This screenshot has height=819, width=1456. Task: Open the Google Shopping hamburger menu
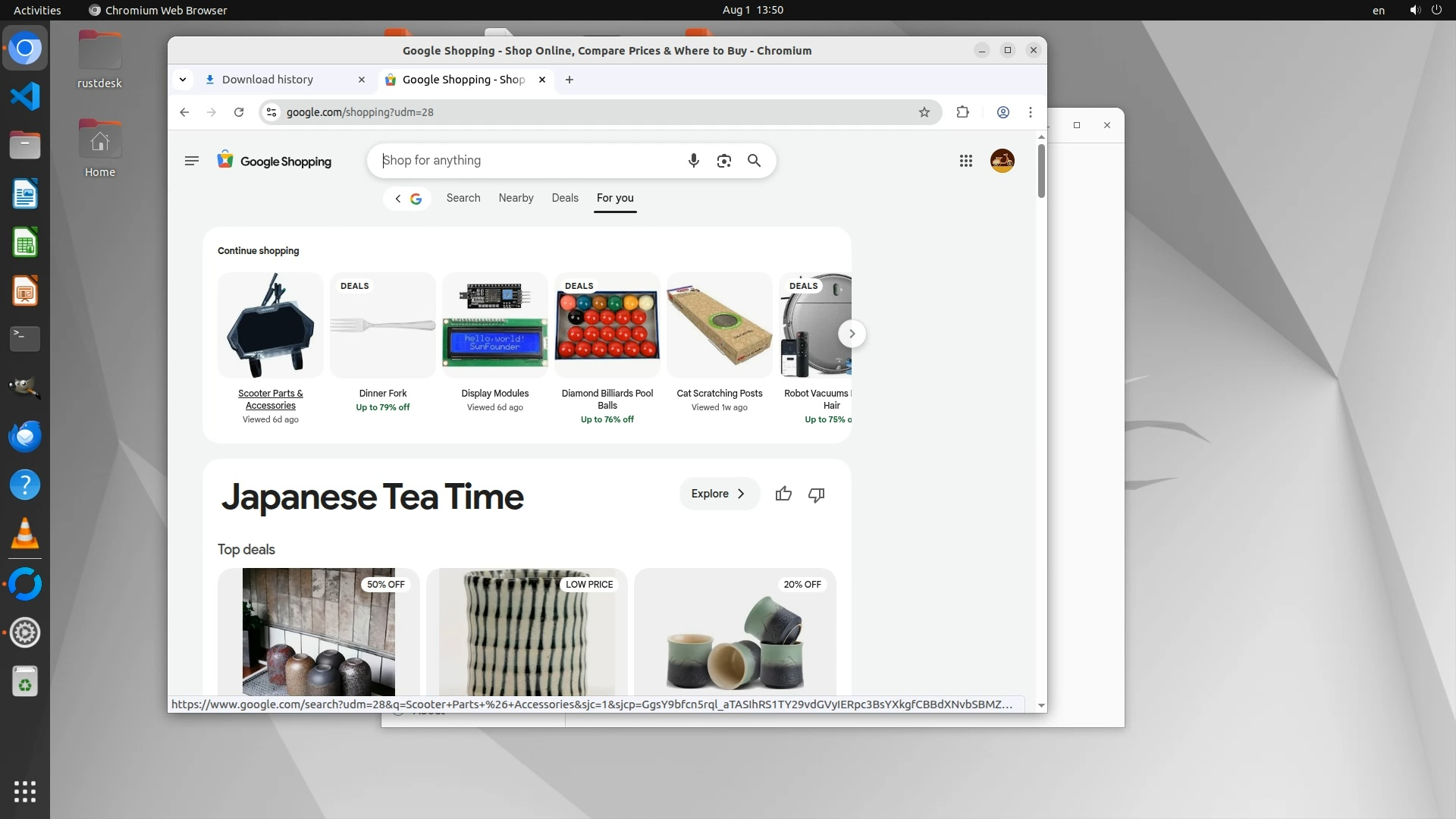click(x=191, y=161)
